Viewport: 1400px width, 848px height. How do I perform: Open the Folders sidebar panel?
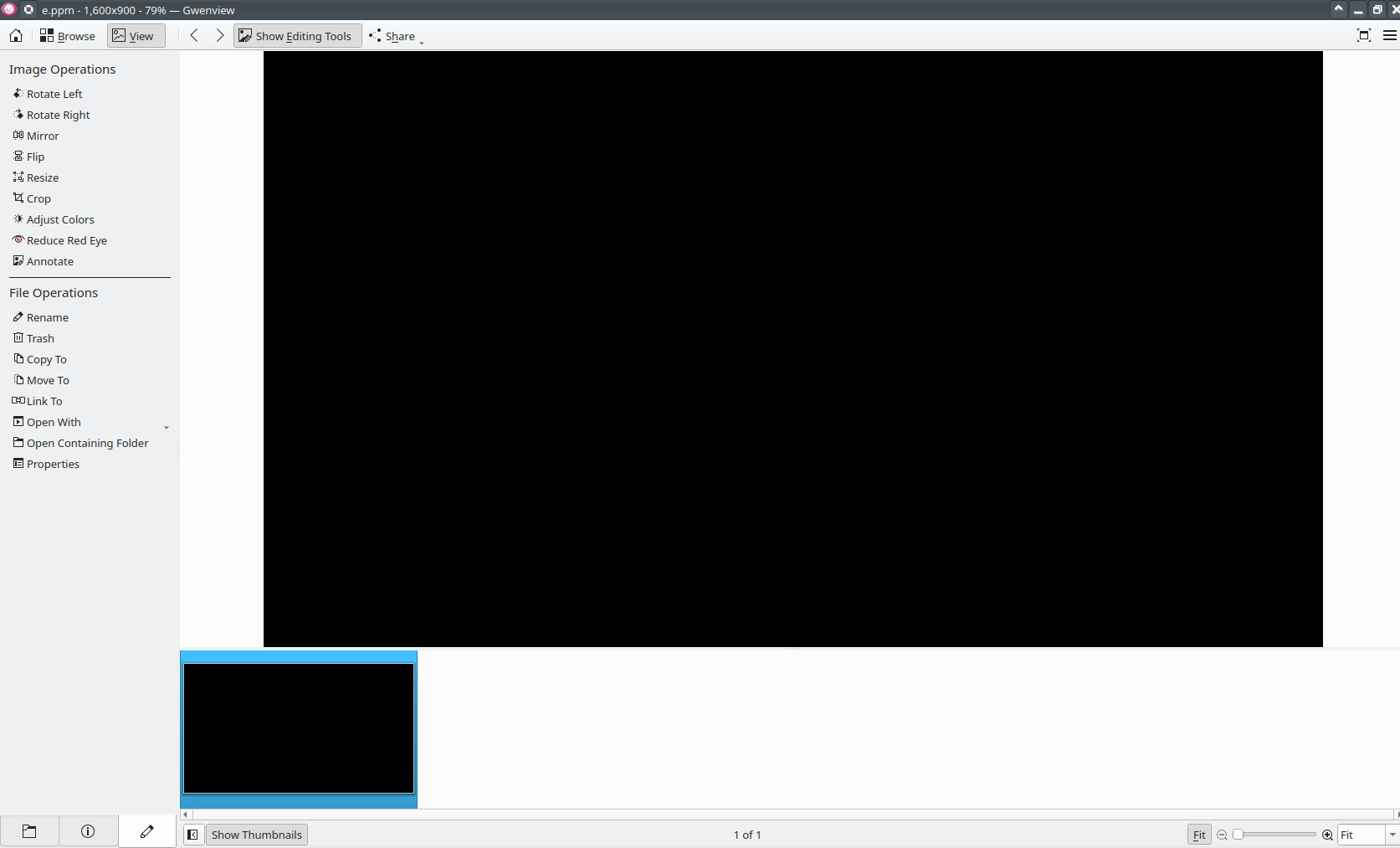[29, 830]
